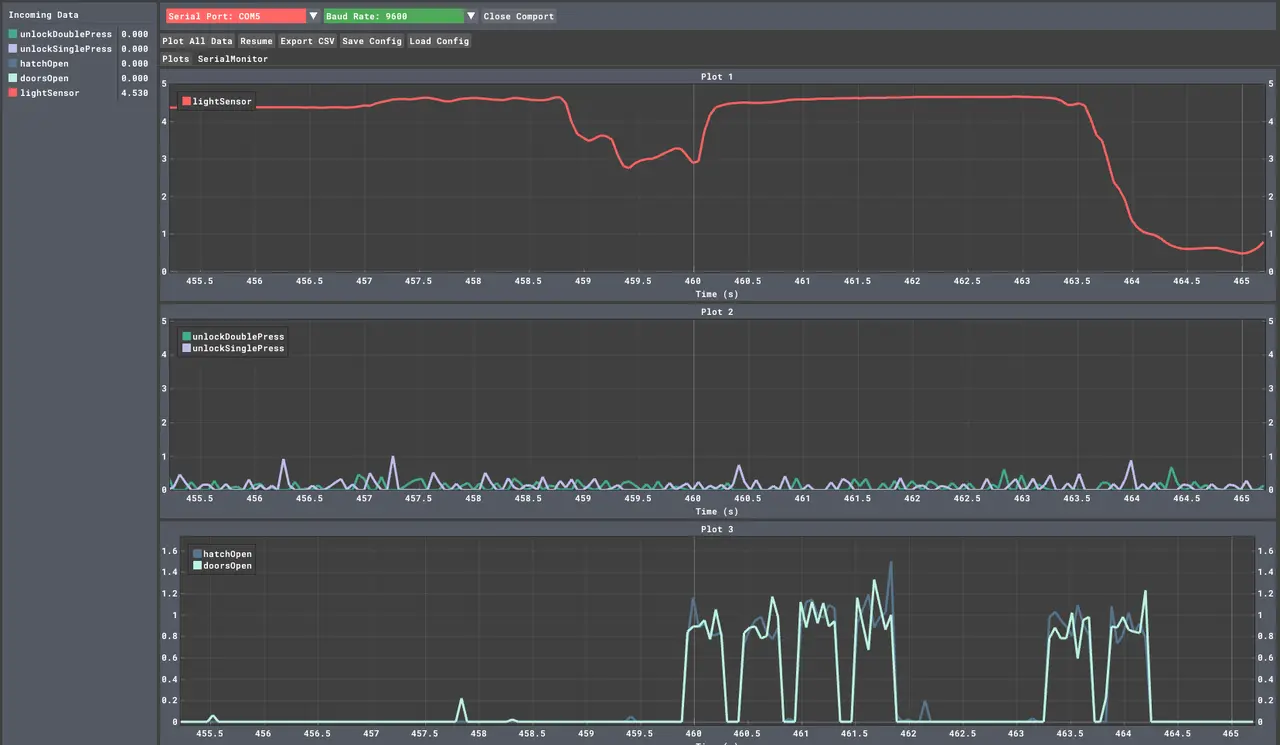Click Time (s) axis label of Plot 2

click(x=716, y=511)
